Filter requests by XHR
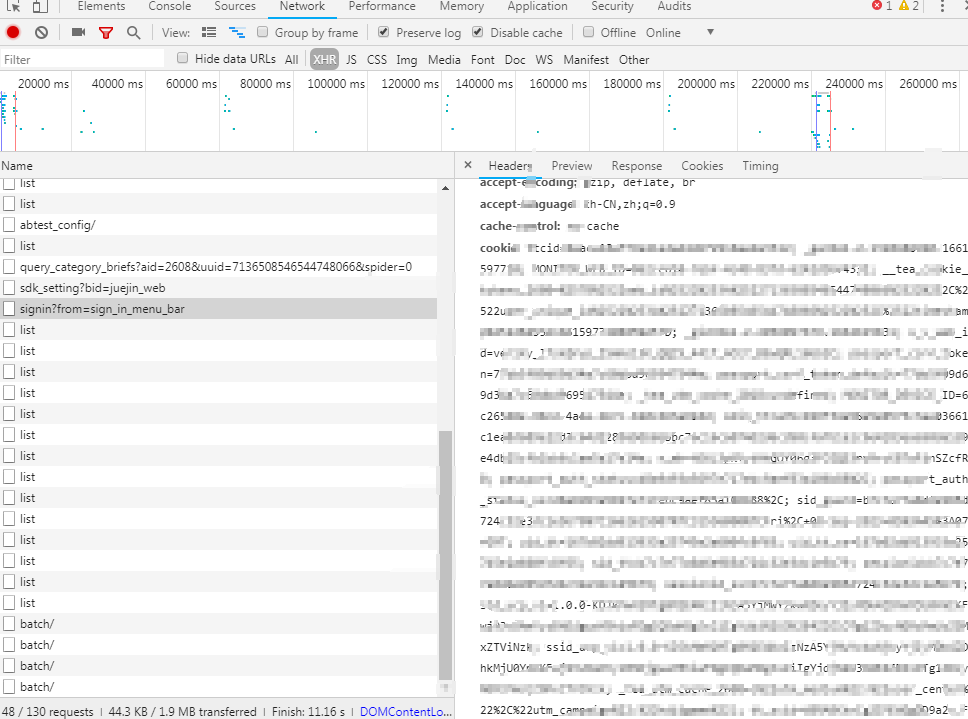 click(324, 59)
